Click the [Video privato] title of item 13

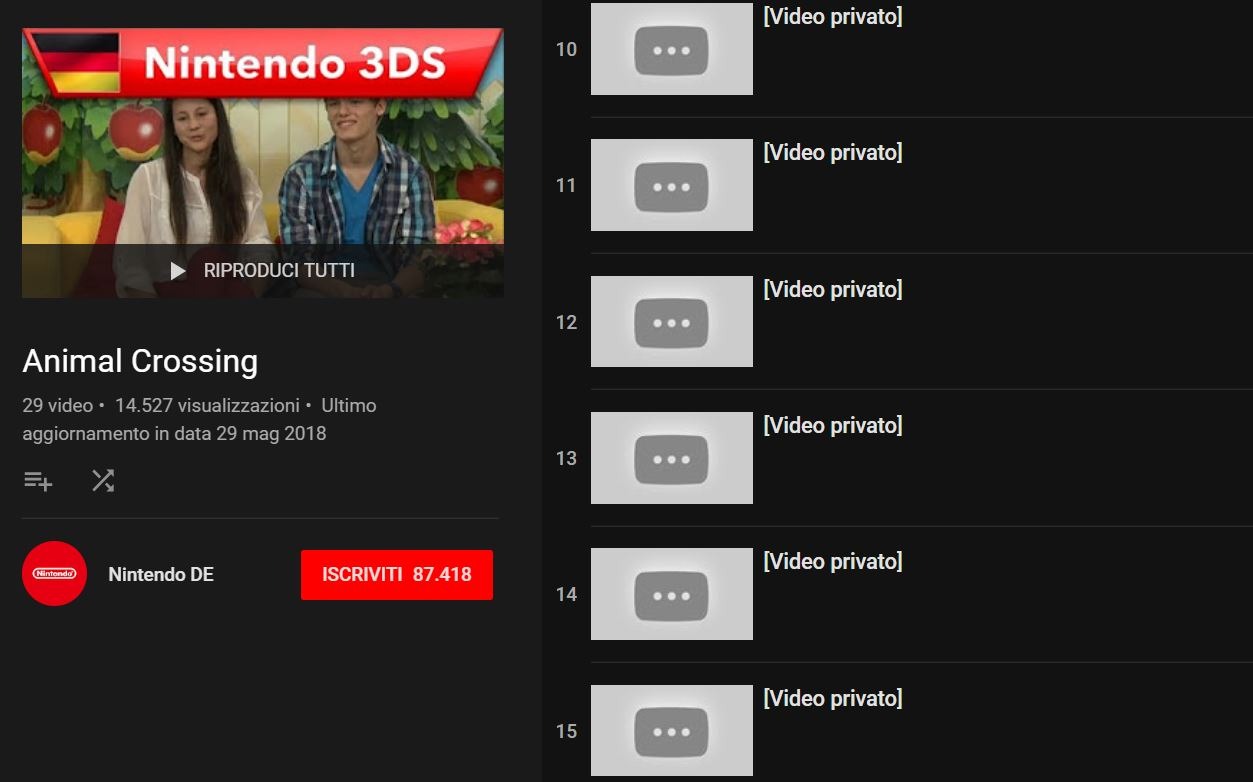[x=833, y=426]
